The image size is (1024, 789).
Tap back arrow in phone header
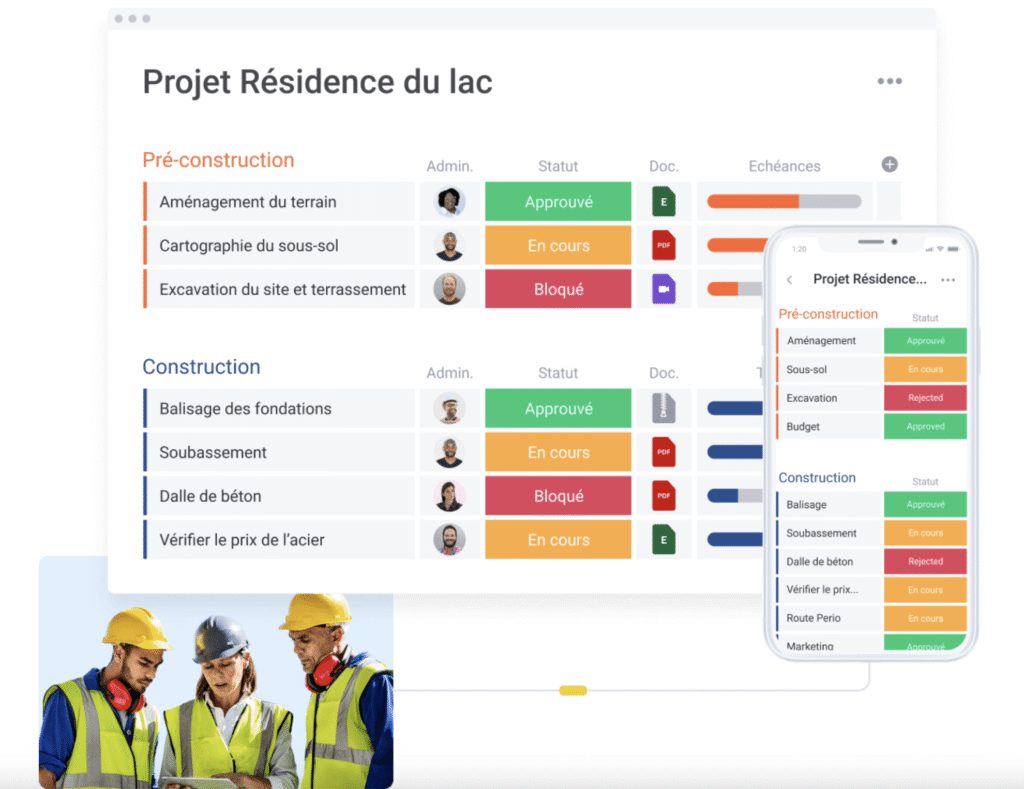pyautogui.click(x=789, y=280)
